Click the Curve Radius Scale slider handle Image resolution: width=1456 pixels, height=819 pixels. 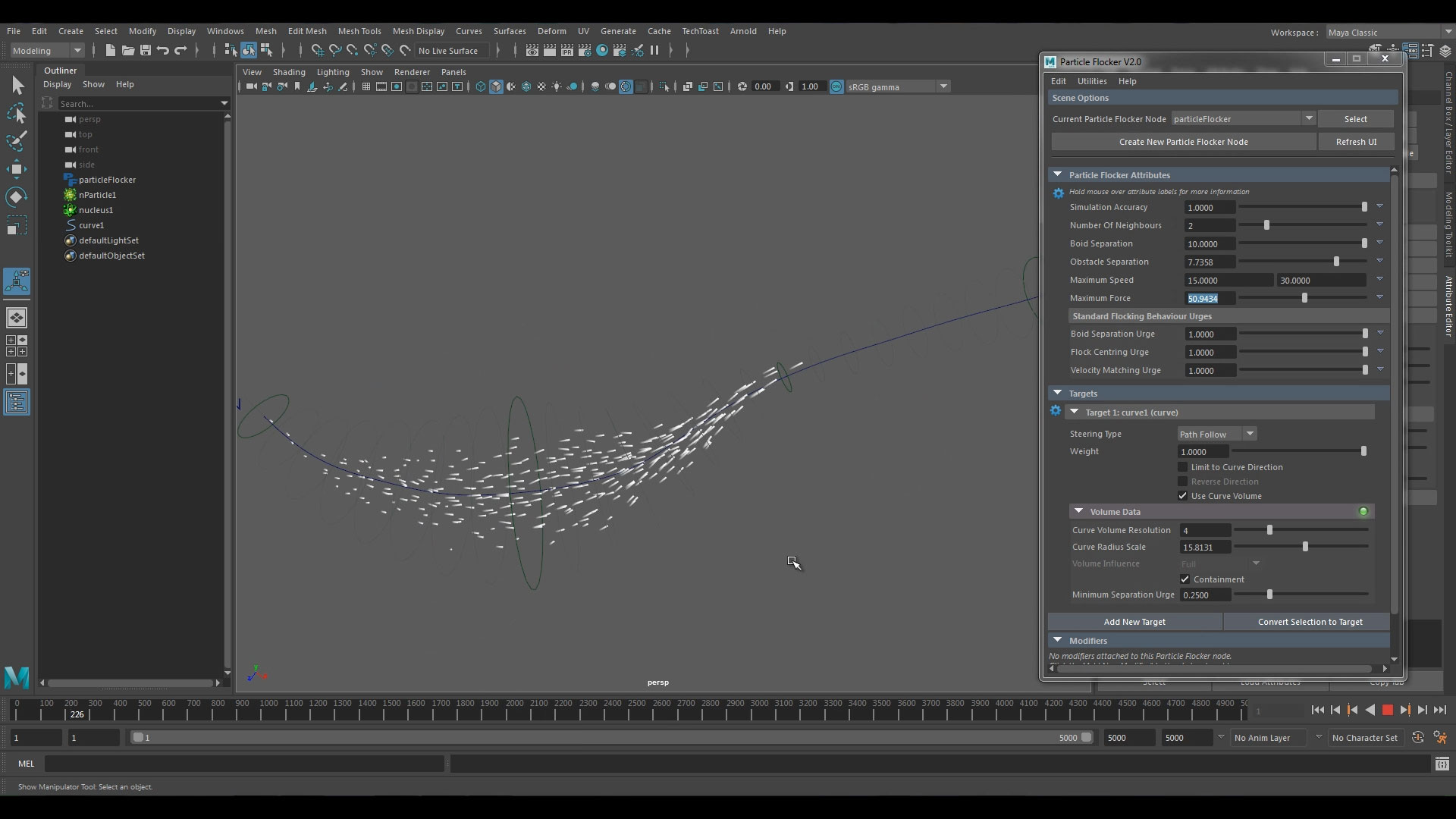click(1305, 547)
